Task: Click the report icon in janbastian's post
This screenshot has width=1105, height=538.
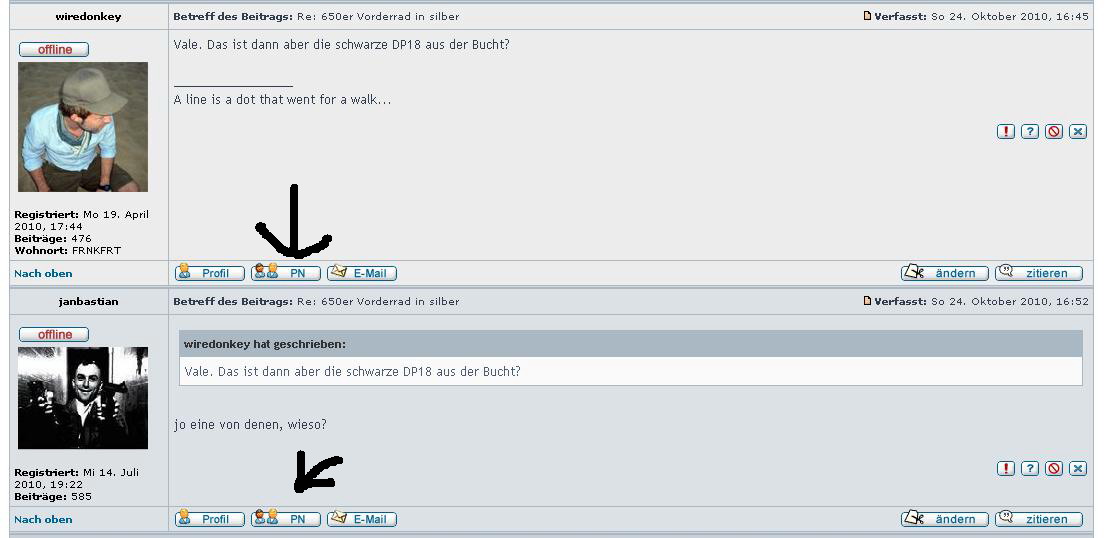Action: [1006, 468]
